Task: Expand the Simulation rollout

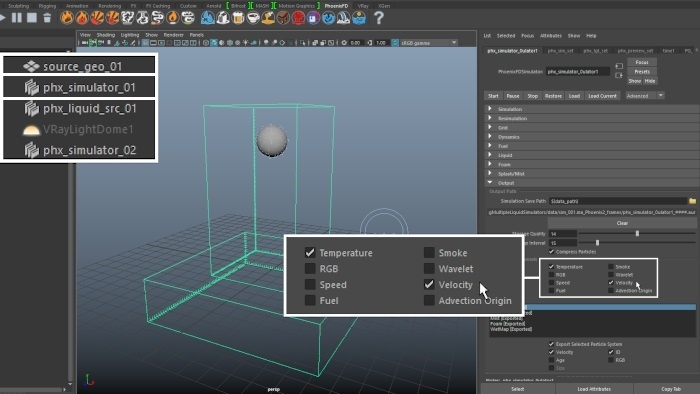Action: point(592,109)
